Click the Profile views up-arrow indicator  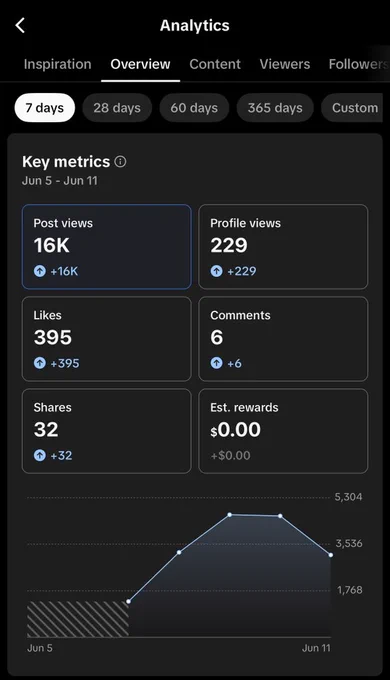pyautogui.click(x=216, y=271)
